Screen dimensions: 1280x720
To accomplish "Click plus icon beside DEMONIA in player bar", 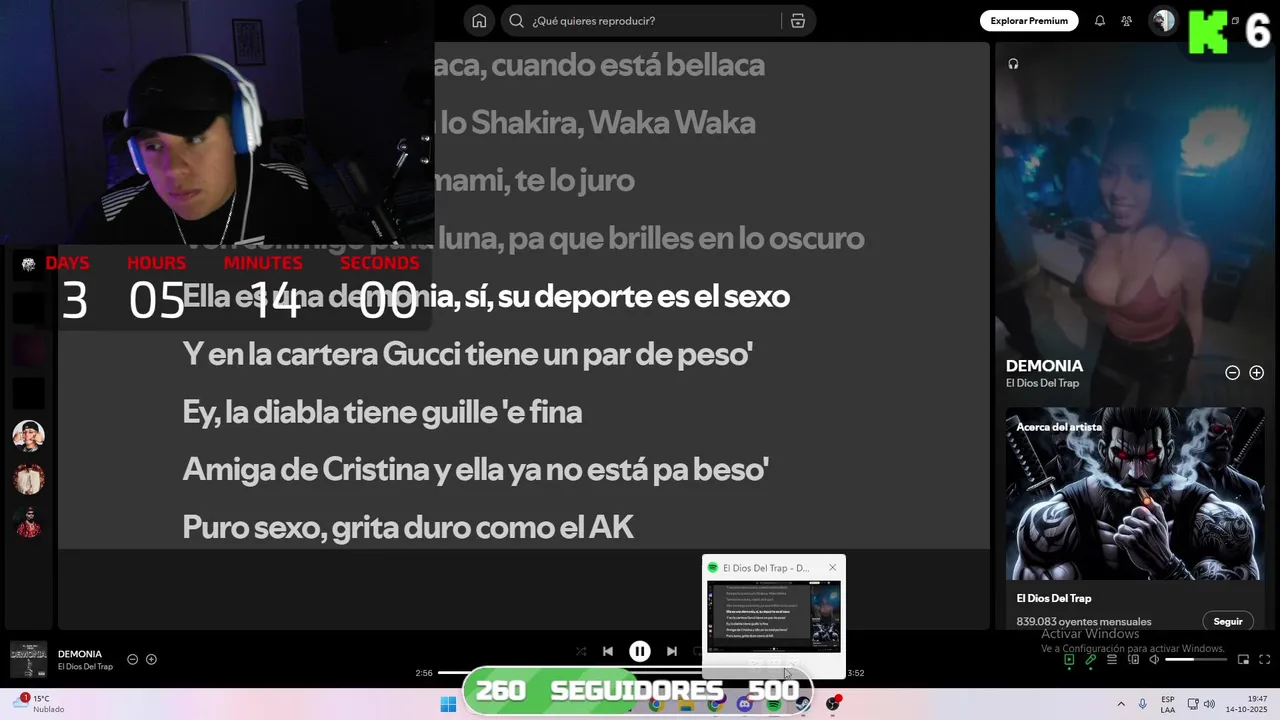I will (x=151, y=659).
